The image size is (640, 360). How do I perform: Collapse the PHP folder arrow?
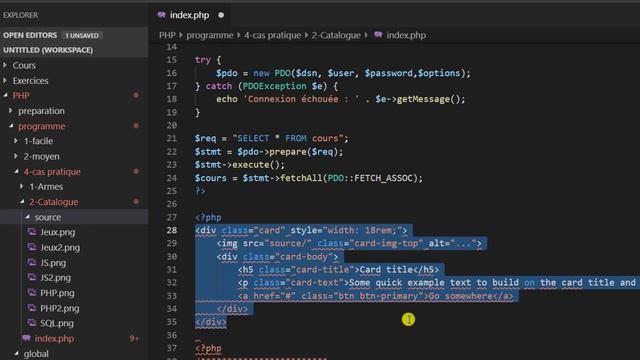click(5, 96)
